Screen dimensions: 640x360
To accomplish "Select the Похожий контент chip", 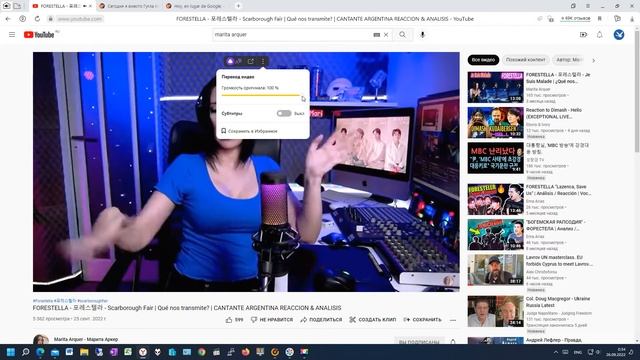I will pyautogui.click(x=525, y=60).
